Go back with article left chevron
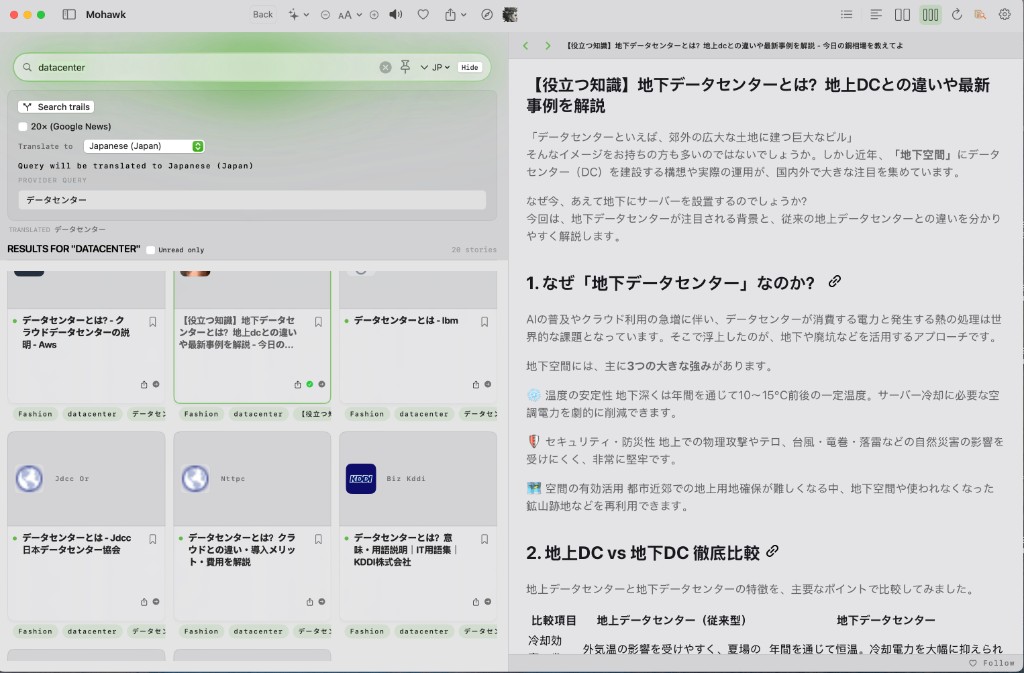Viewport: 1024px width, 673px height. point(526,46)
